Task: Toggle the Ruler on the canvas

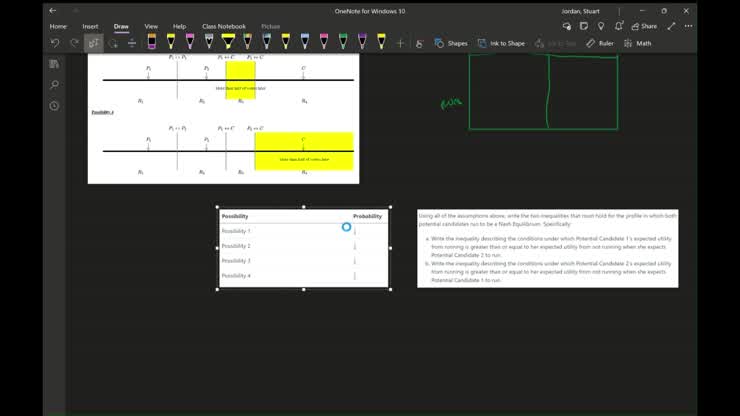Action: coord(599,43)
